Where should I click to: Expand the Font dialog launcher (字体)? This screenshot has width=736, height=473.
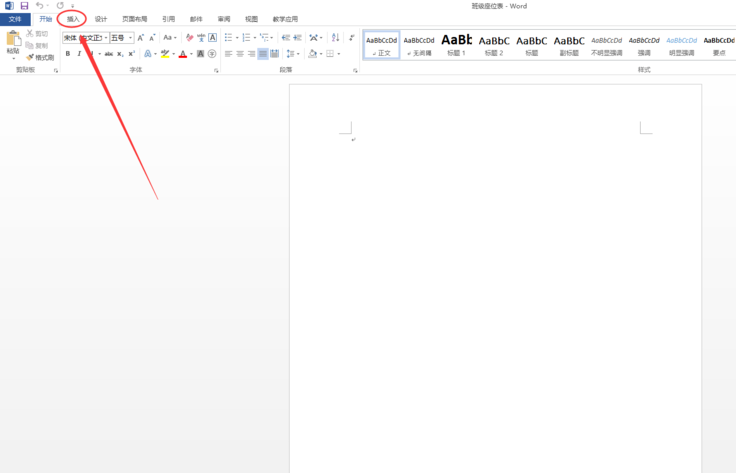click(216, 71)
